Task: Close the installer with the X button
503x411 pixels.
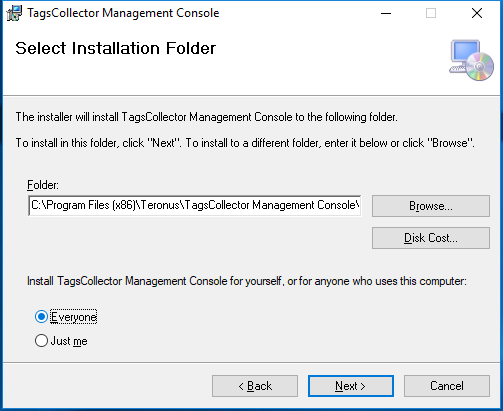Action: pyautogui.click(x=477, y=13)
